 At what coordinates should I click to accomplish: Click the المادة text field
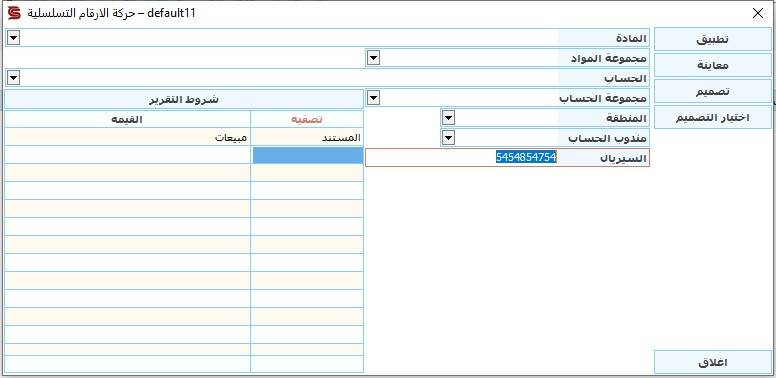pos(289,38)
